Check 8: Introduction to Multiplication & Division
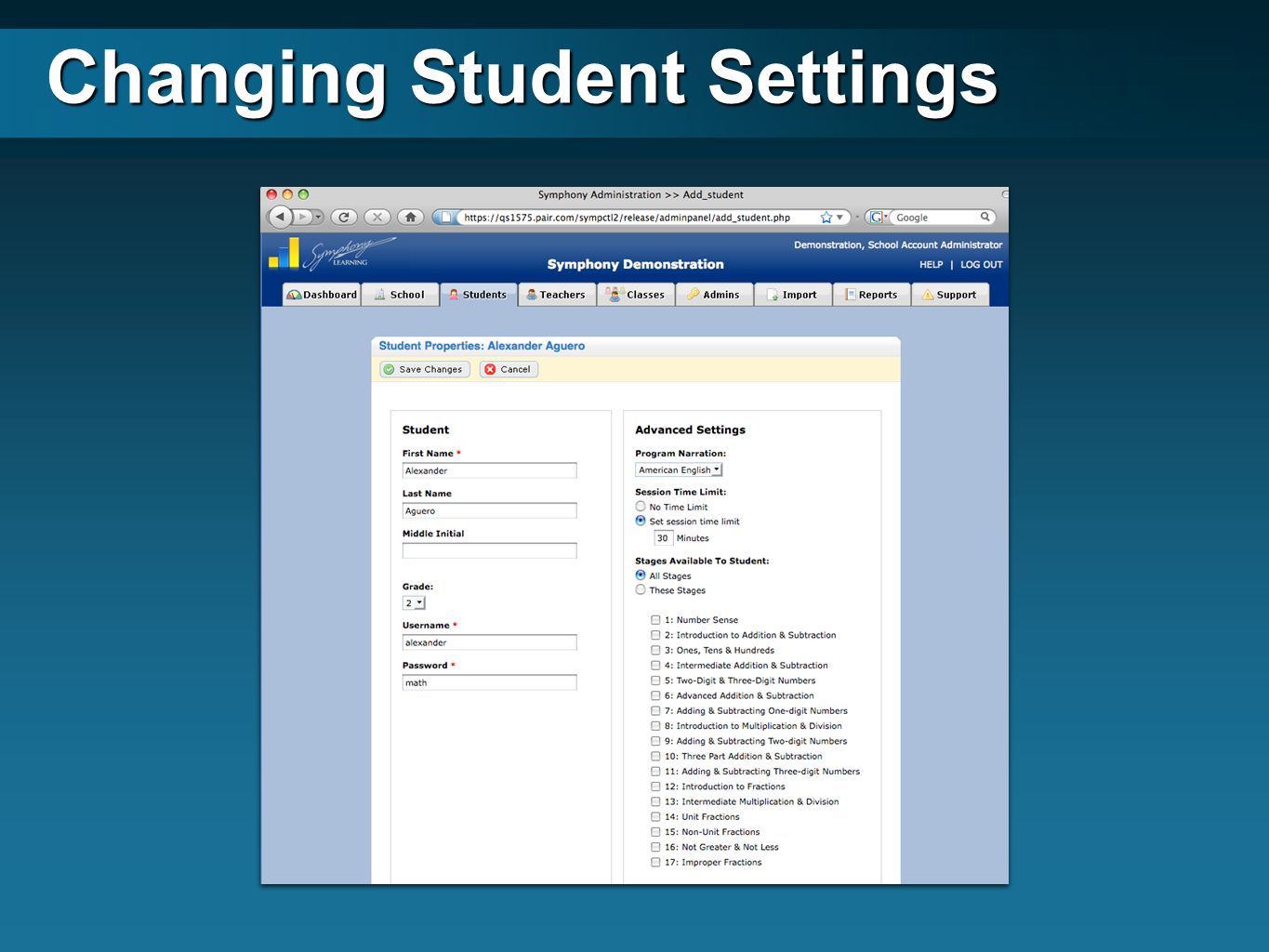 655,726
